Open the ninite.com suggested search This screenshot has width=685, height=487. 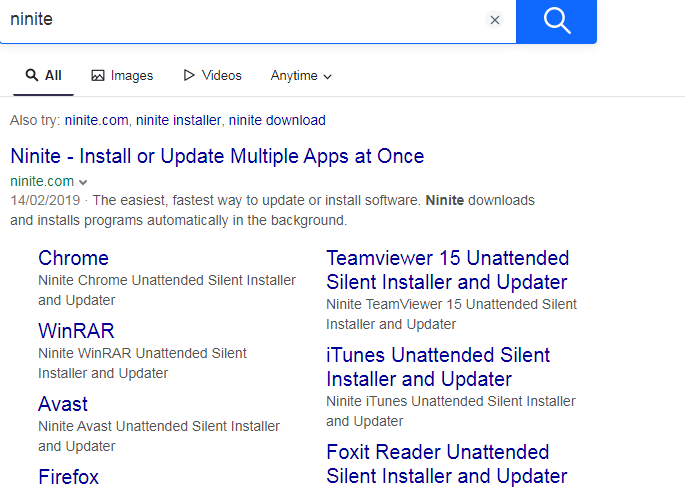point(96,120)
